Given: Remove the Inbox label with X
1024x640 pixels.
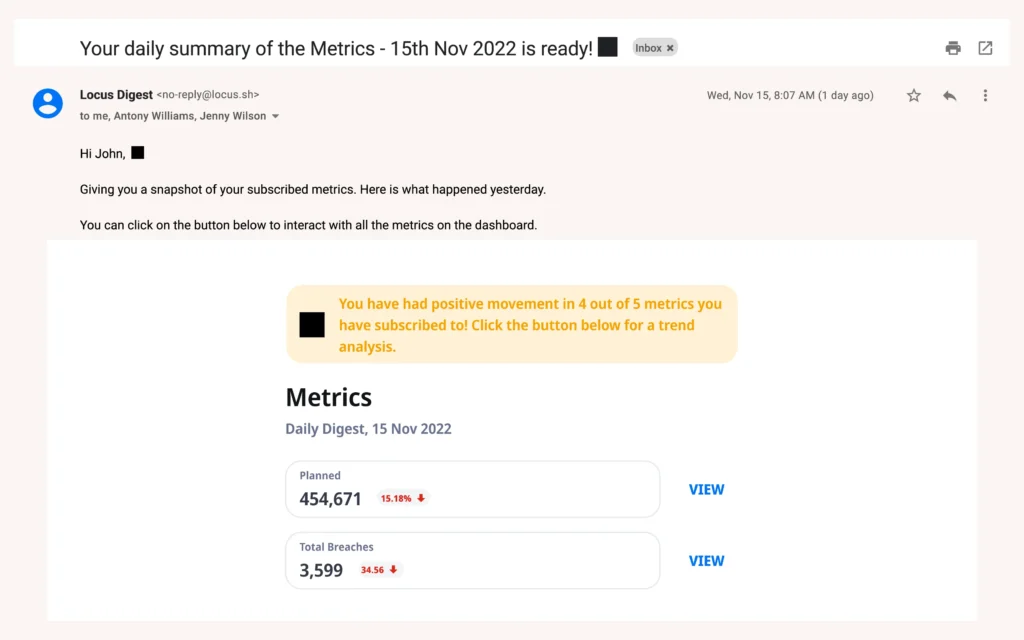Looking at the screenshot, I should [671, 48].
